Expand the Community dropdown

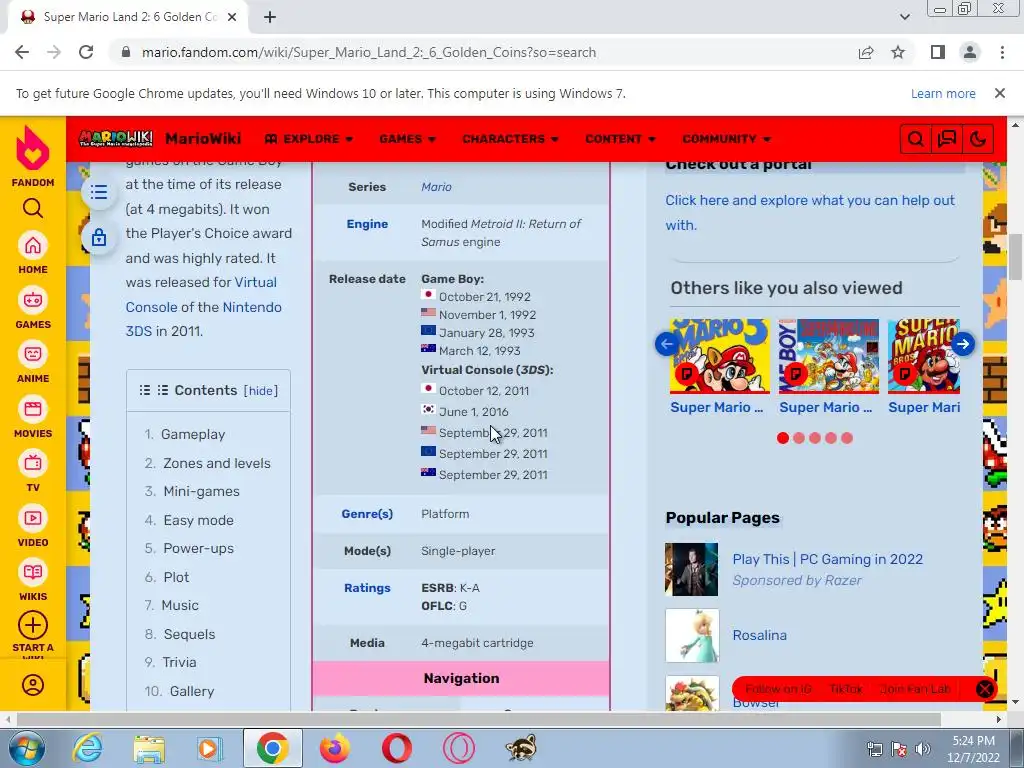[727, 139]
